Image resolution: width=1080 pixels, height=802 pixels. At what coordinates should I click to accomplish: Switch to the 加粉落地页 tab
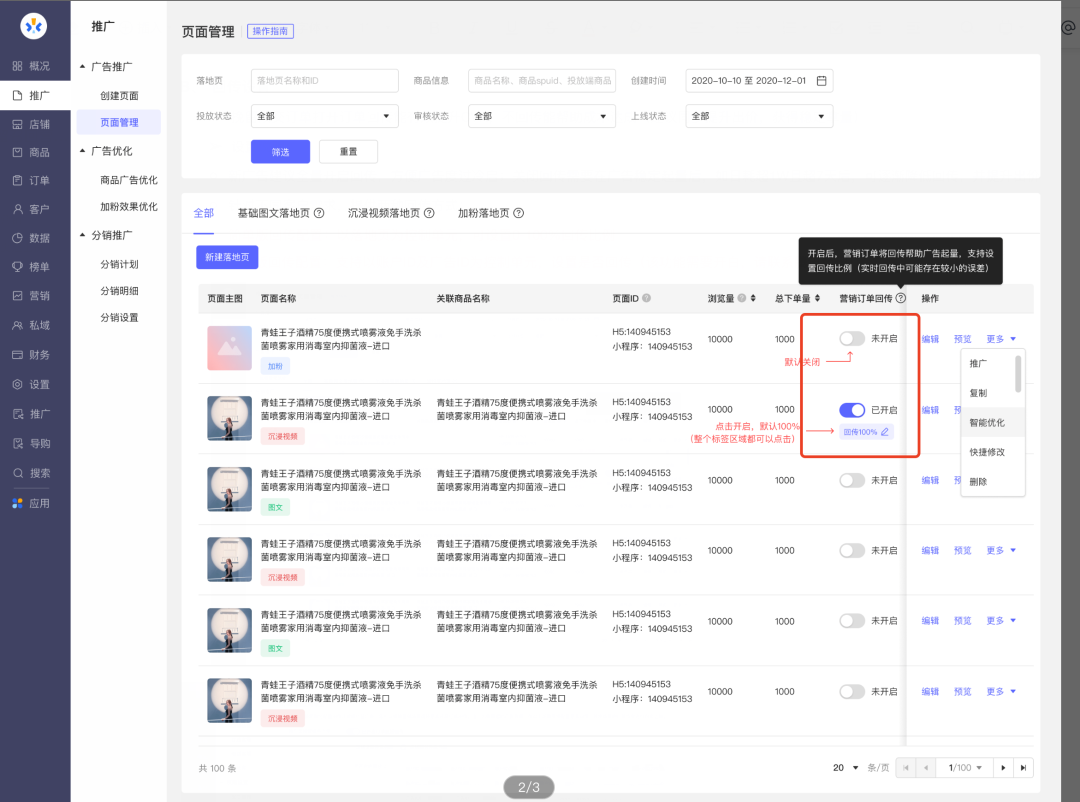tap(484, 213)
